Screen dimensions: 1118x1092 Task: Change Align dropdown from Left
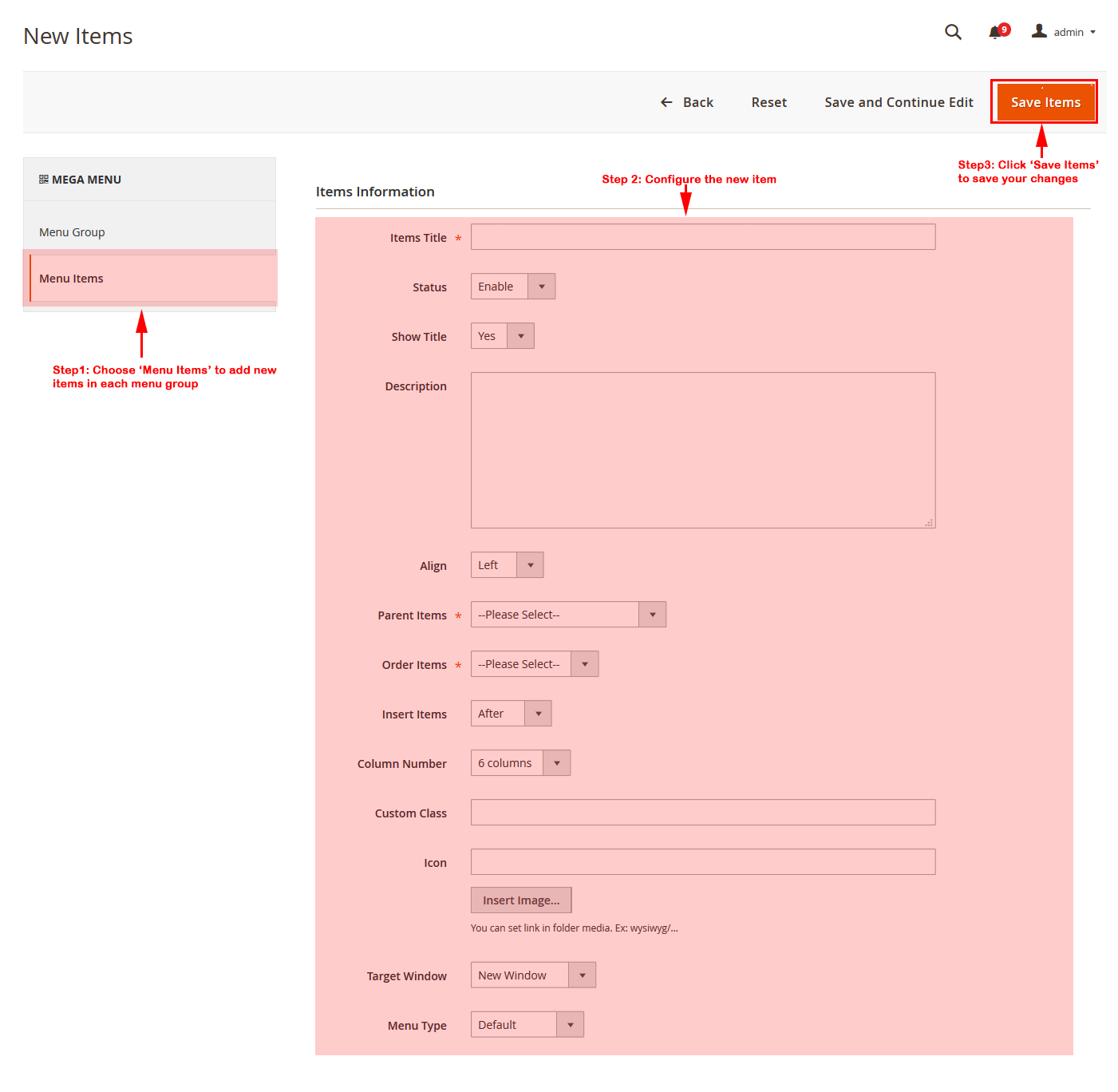click(507, 565)
